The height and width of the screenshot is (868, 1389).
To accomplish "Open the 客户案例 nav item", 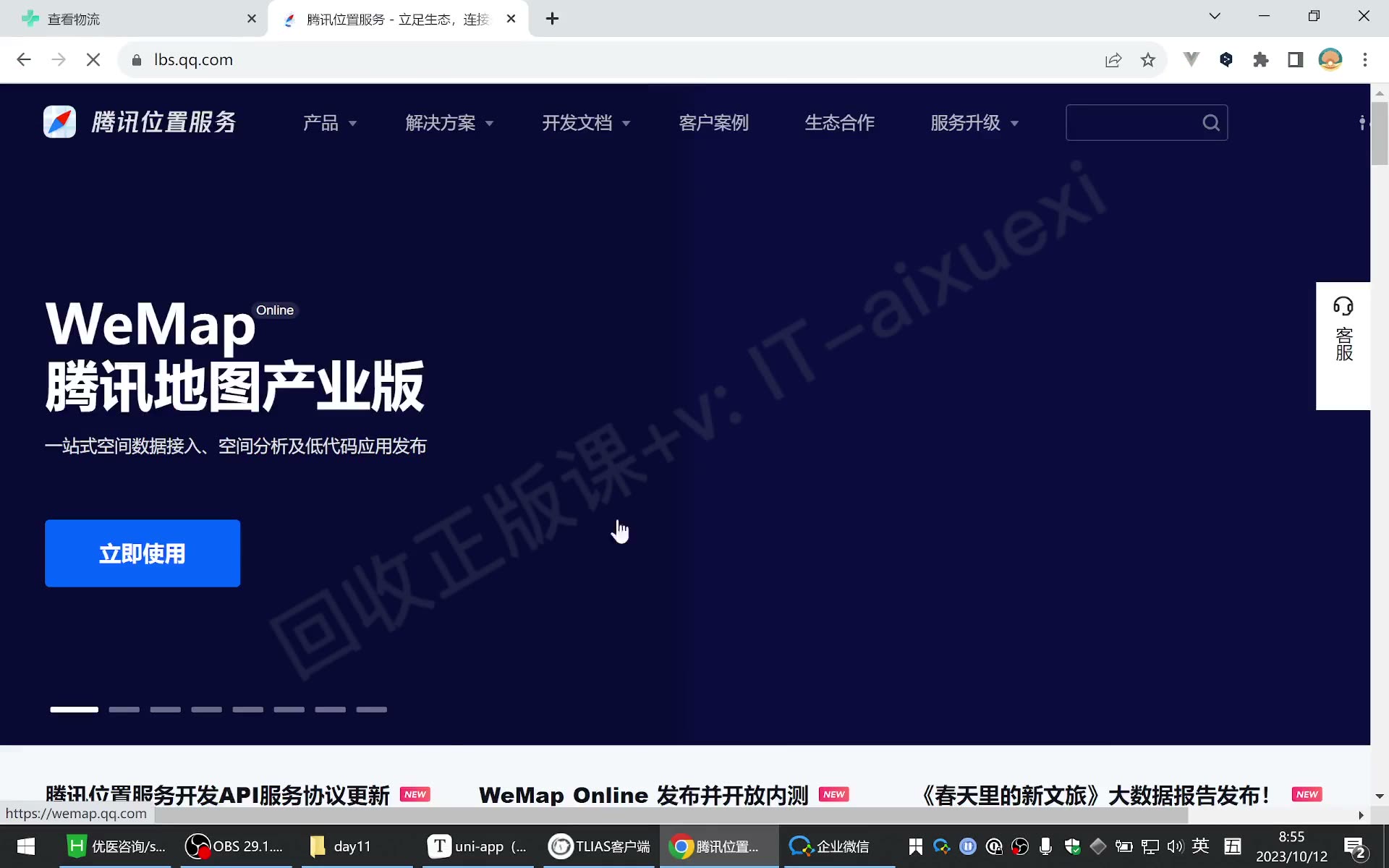I will [713, 123].
